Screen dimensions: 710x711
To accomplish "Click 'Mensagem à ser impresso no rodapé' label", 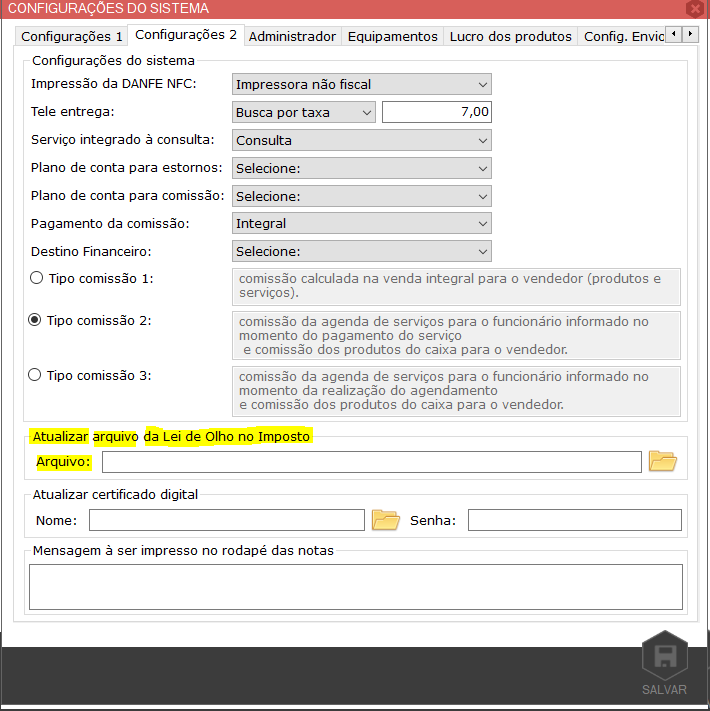I will click(x=183, y=550).
